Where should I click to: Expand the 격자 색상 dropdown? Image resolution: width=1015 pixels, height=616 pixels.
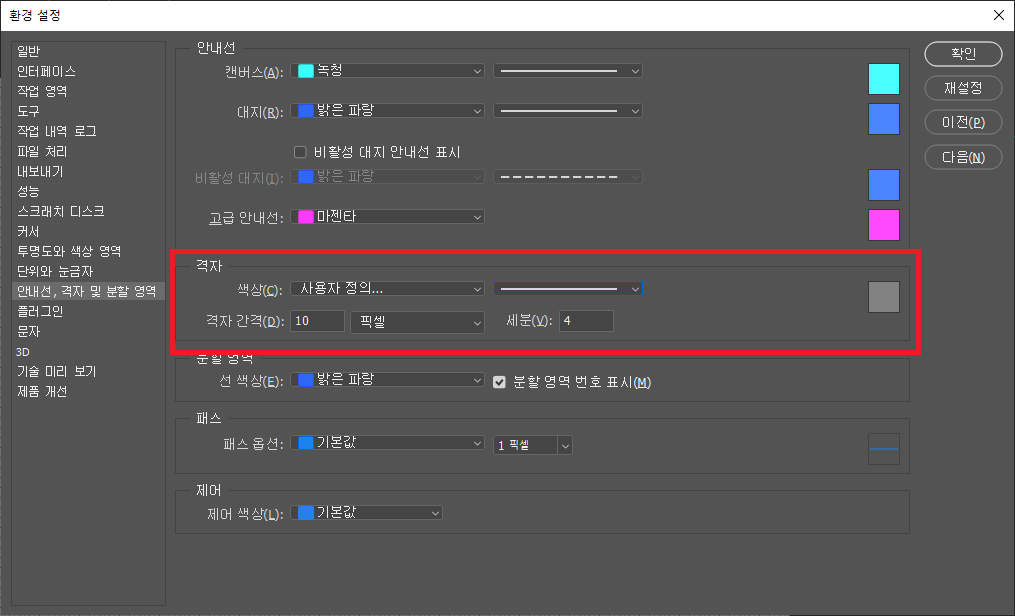point(388,289)
